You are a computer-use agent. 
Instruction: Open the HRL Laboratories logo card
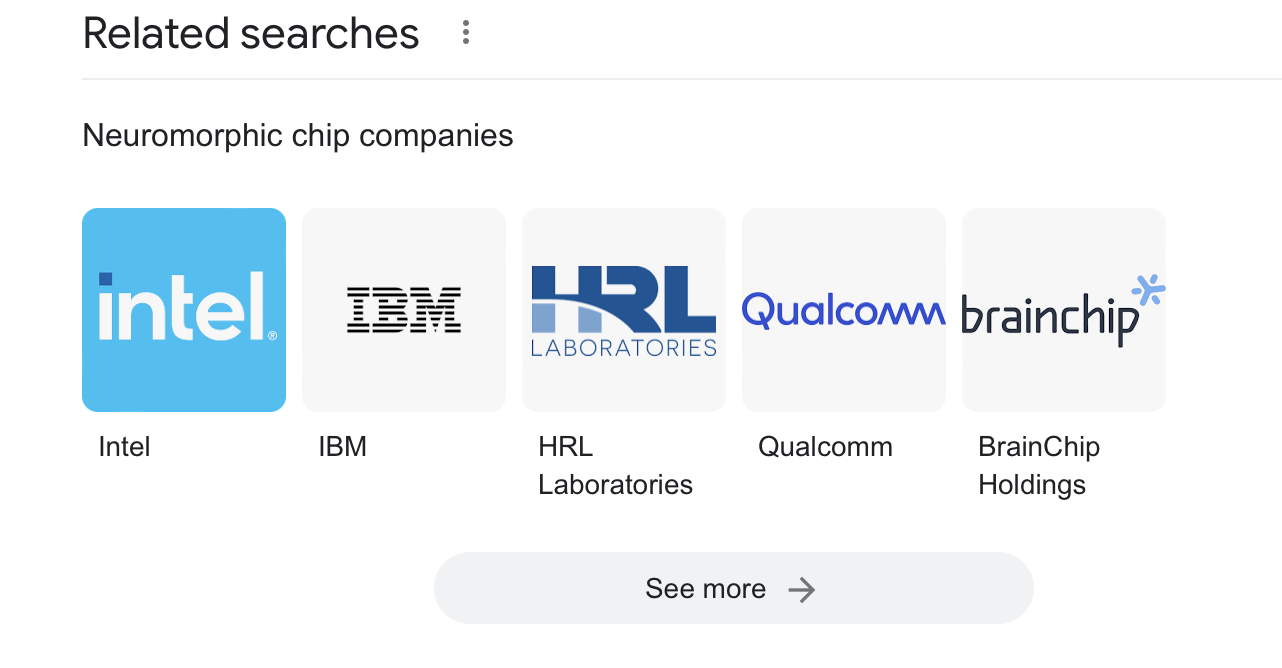point(624,310)
